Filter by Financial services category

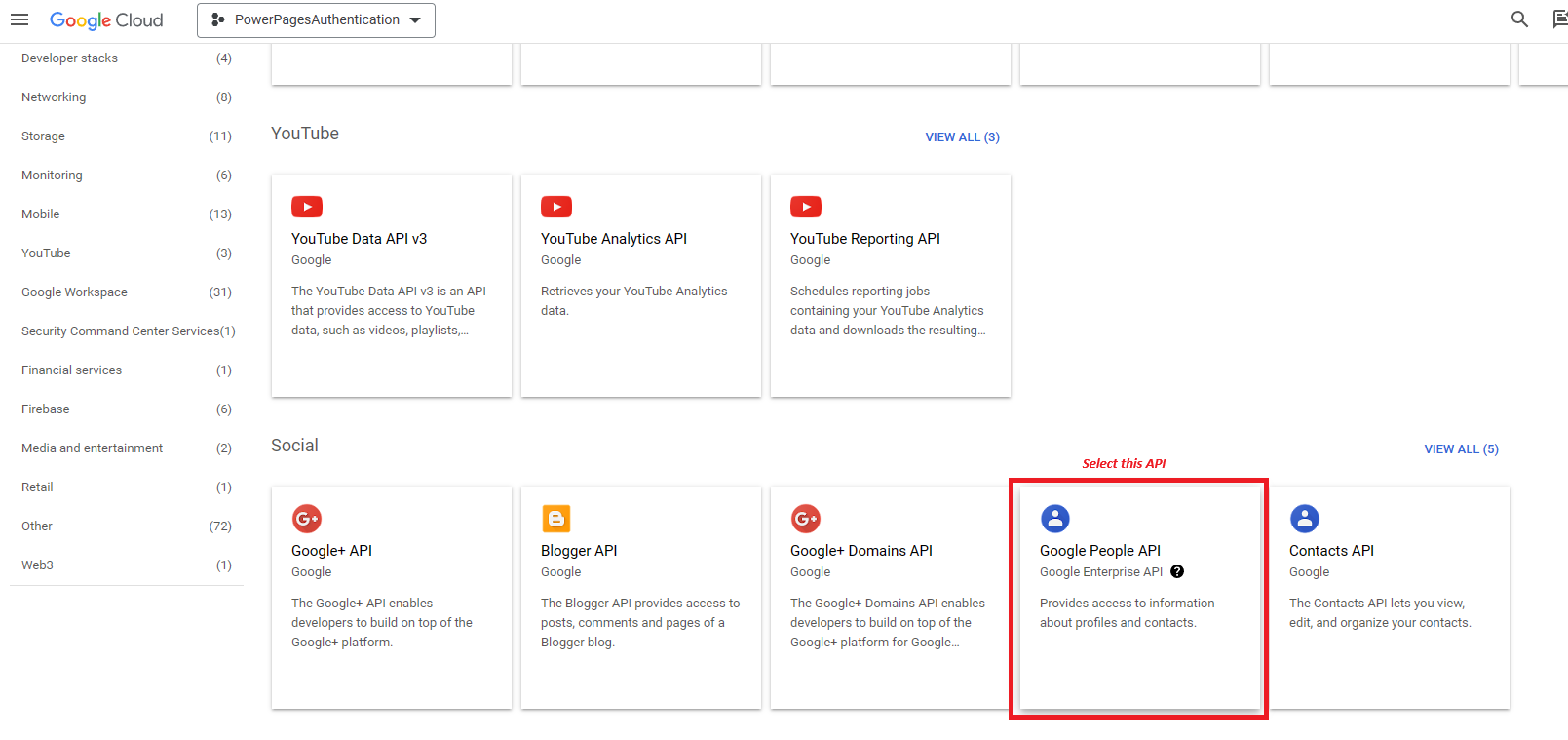coord(127,370)
